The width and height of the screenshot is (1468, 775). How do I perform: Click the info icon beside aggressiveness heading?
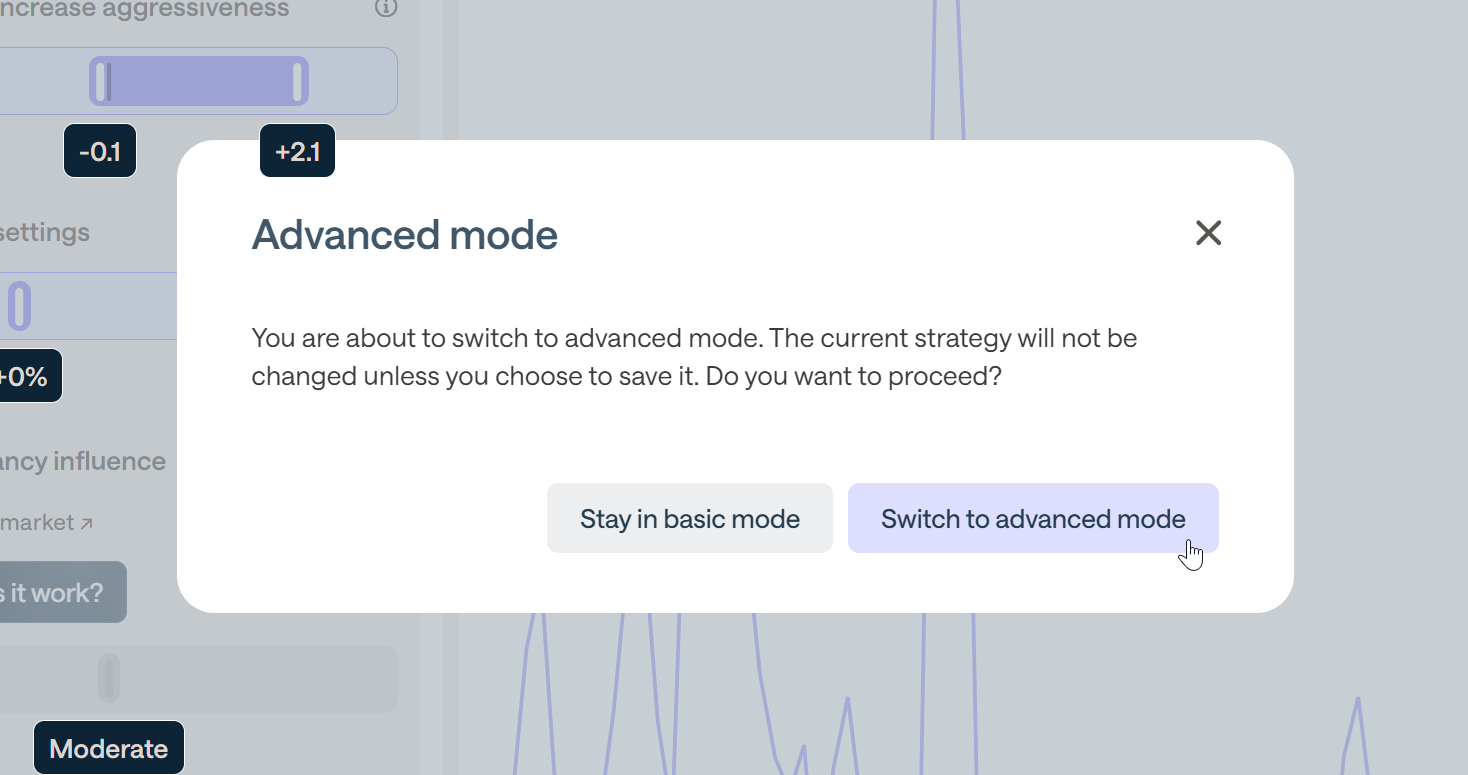pos(385,8)
